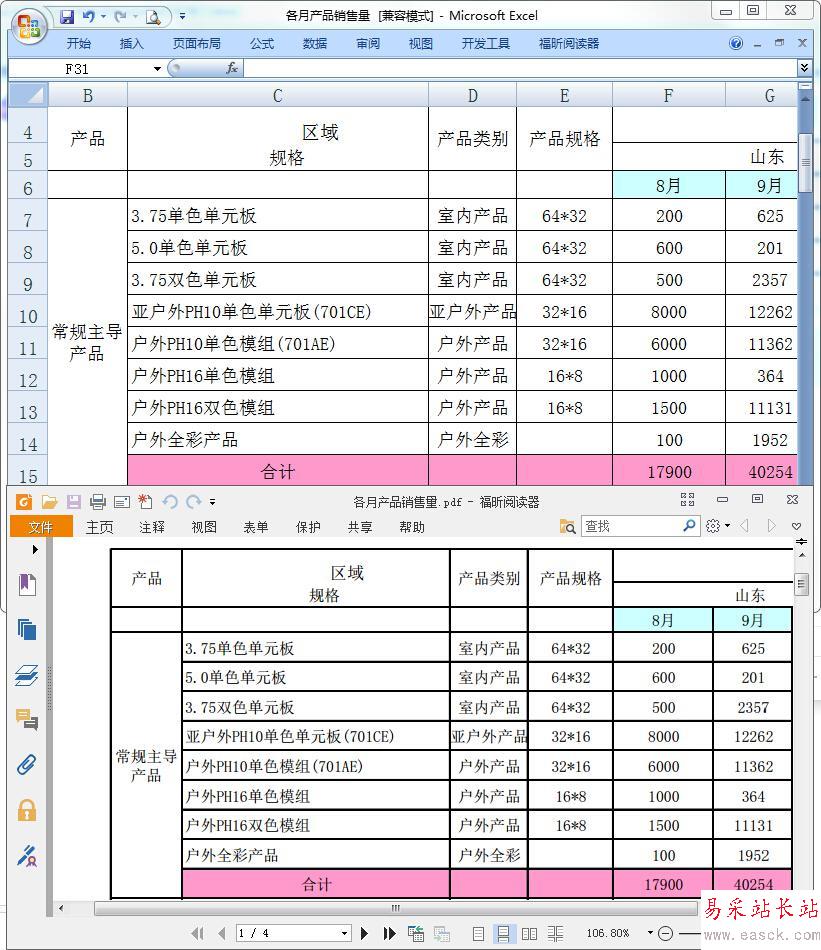Open Foxit attachments paperclip panel

26,765
